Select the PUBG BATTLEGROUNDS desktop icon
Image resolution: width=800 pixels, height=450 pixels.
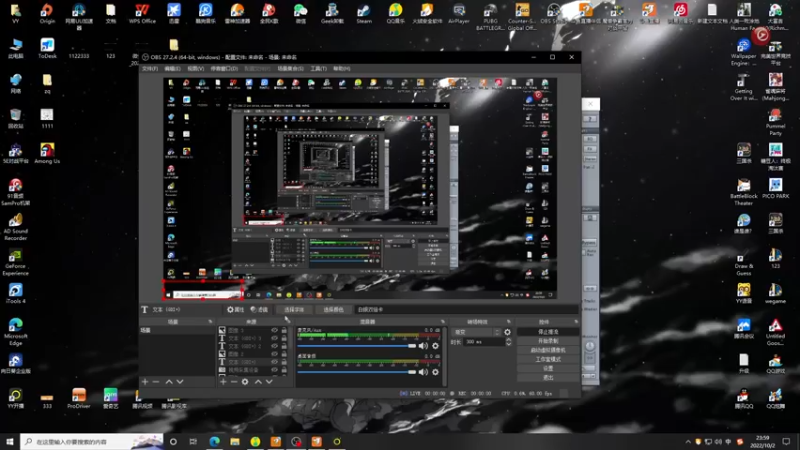490,16
